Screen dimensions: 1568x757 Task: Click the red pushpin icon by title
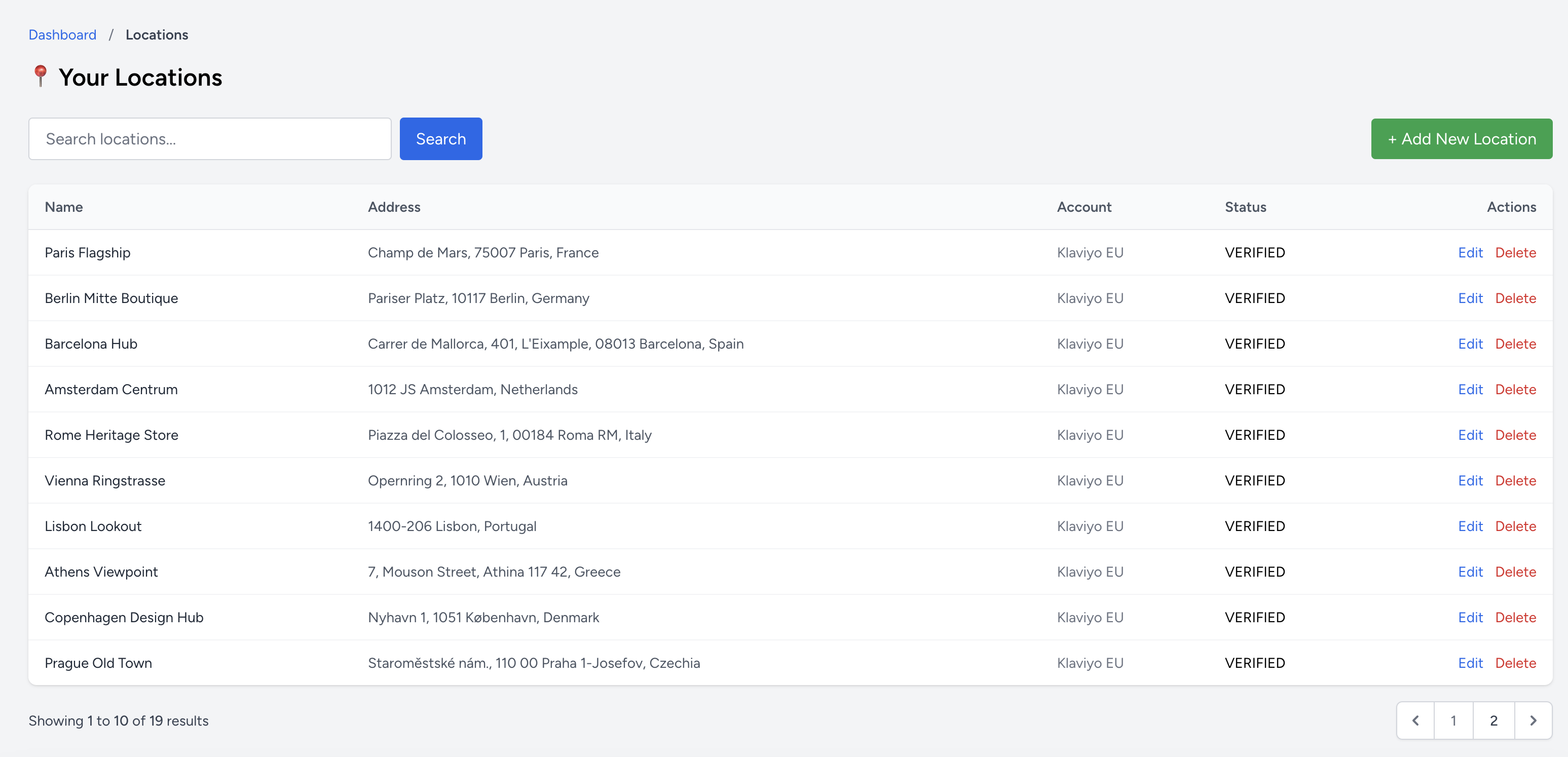(40, 76)
